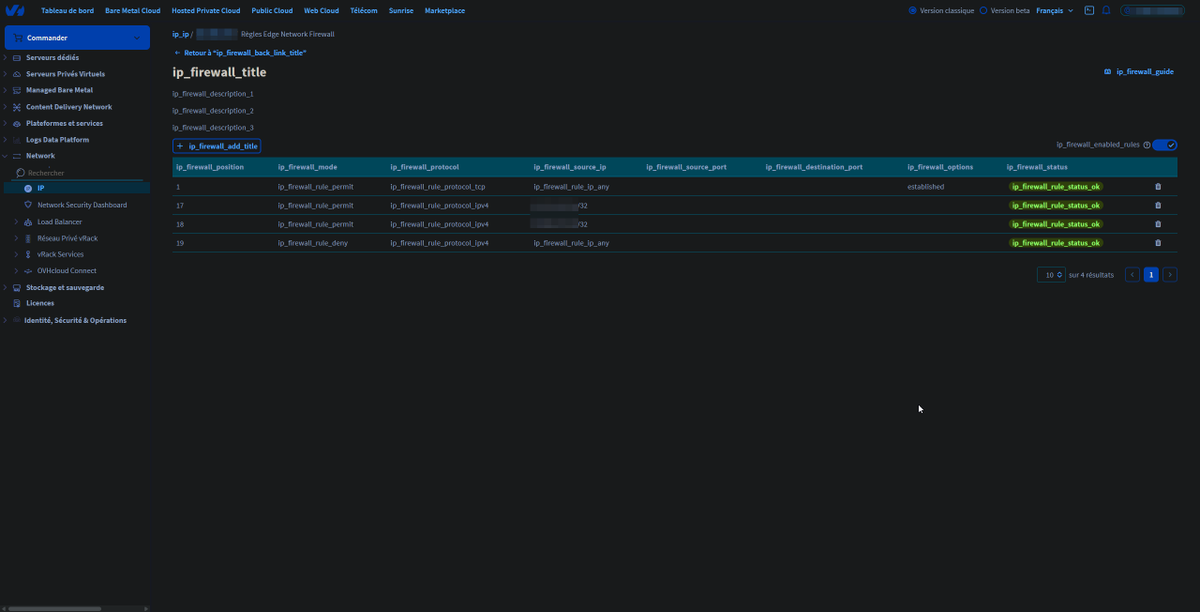Open Public Cloud menu
The height and width of the screenshot is (612, 1200).
[272, 10]
